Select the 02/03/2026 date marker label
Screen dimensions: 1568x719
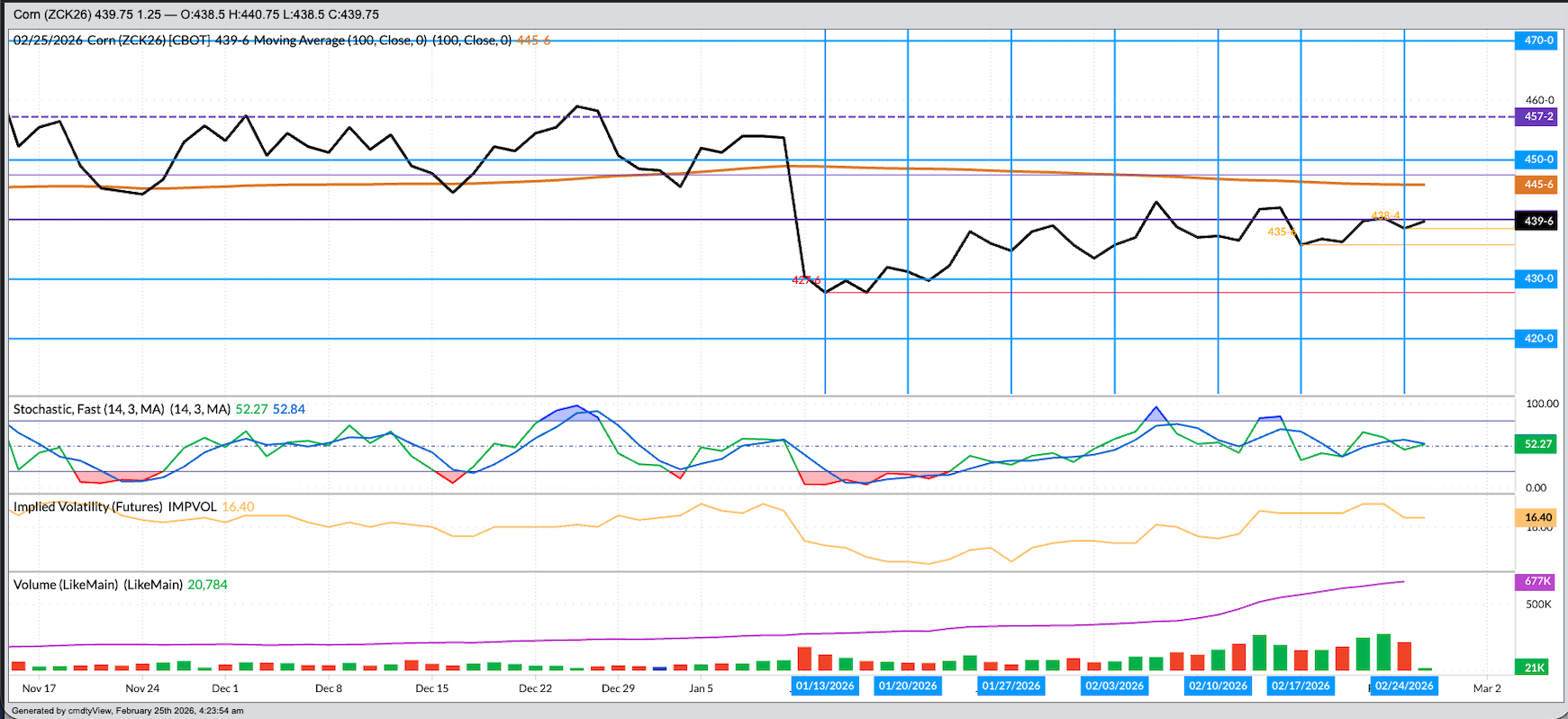[x=1114, y=686]
